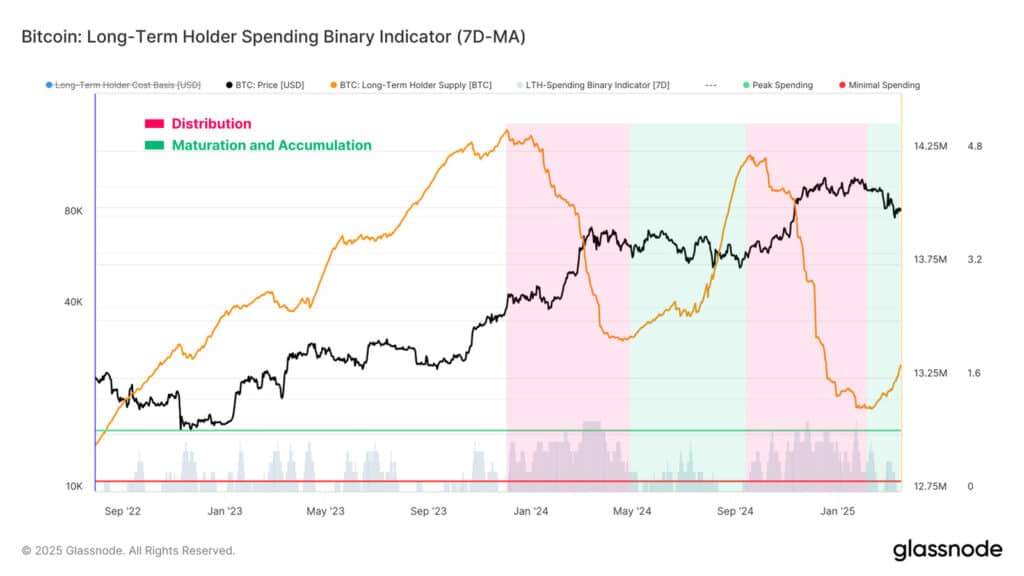Click the Jan '25 x-axis label
This screenshot has height=576, width=1024.
[837, 511]
